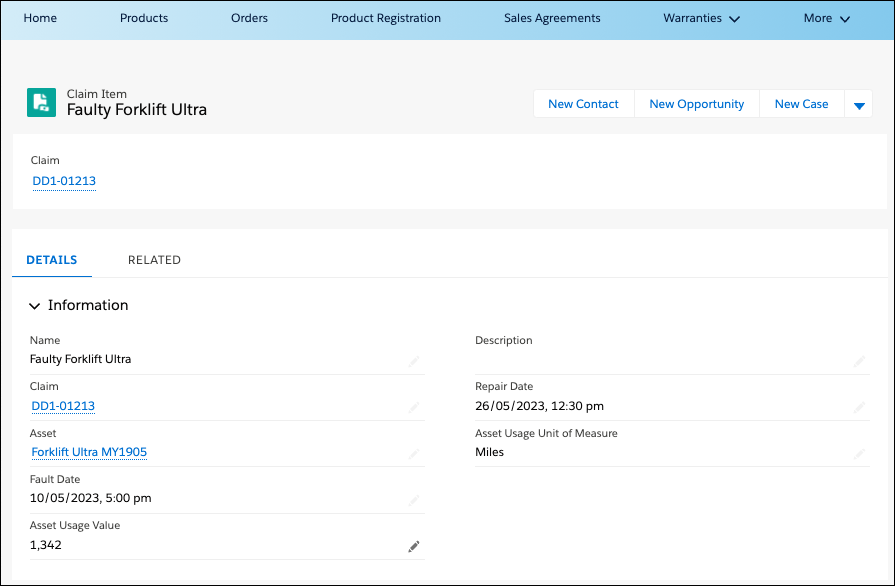
Task: Click the green Claim Item record icon
Action: (41, 103)
